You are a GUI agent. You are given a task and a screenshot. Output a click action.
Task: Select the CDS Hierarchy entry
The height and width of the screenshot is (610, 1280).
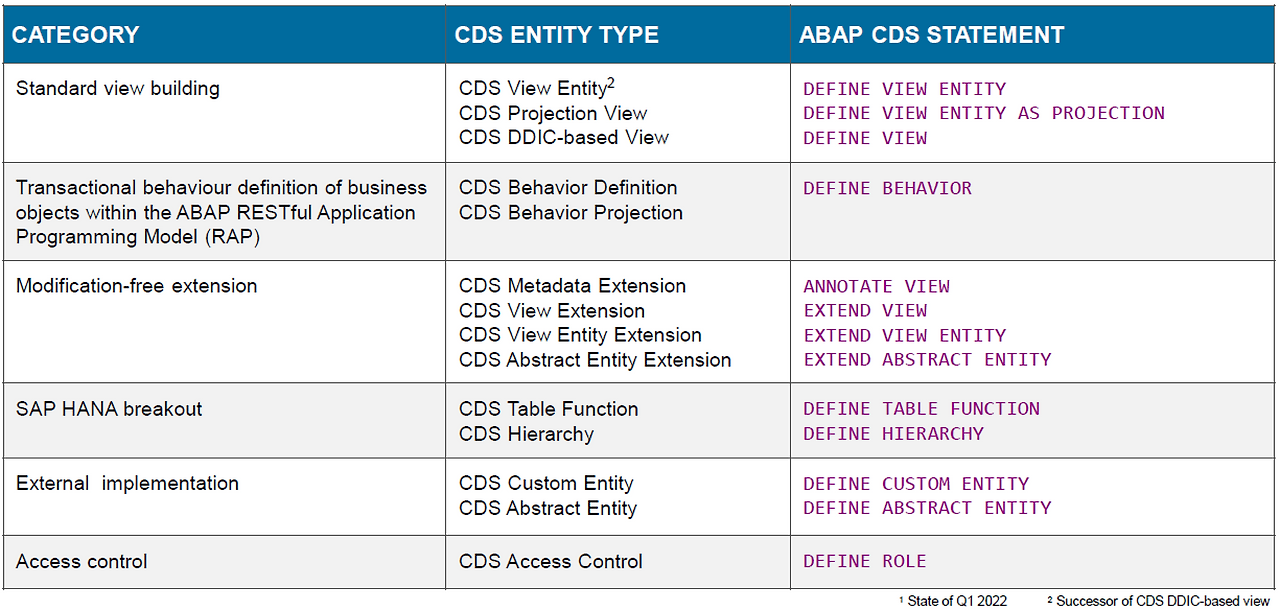point(526,434)
